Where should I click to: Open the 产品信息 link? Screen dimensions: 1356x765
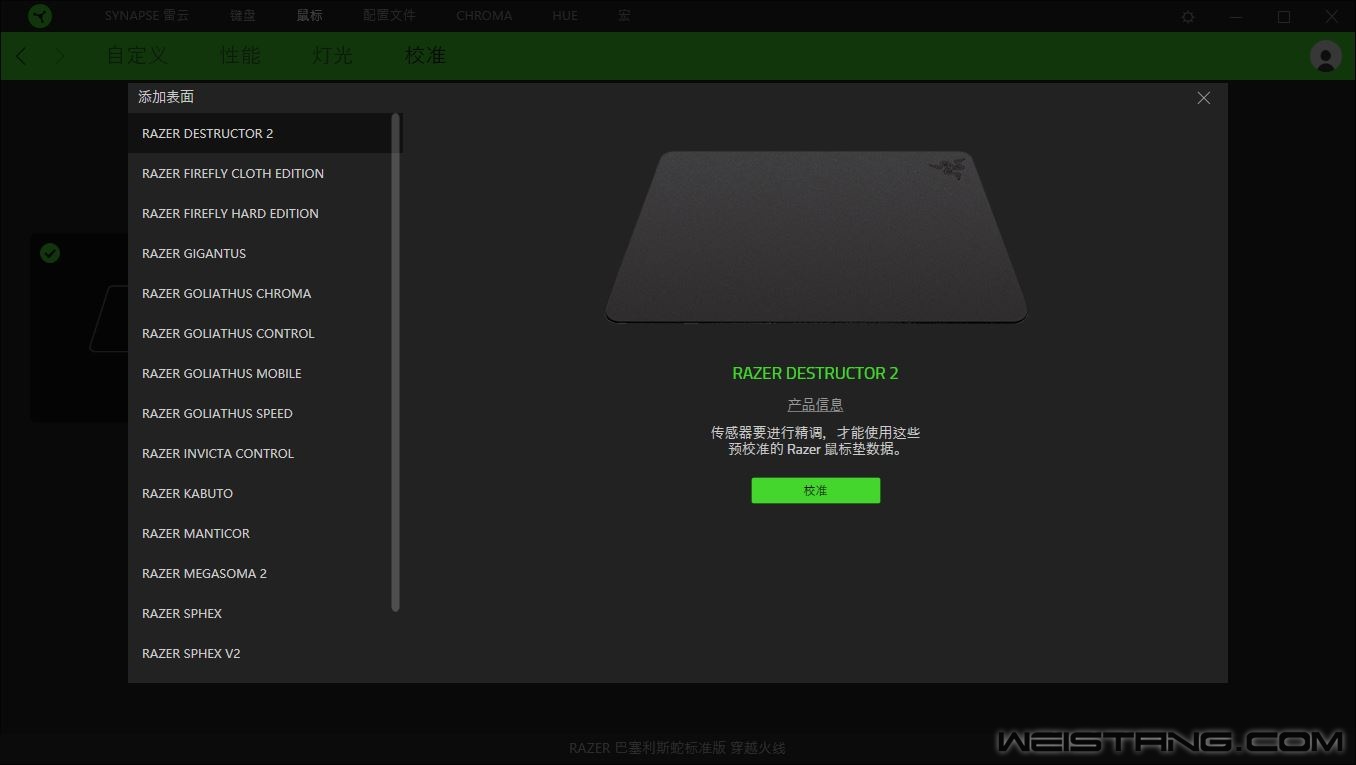click(815, 405)
